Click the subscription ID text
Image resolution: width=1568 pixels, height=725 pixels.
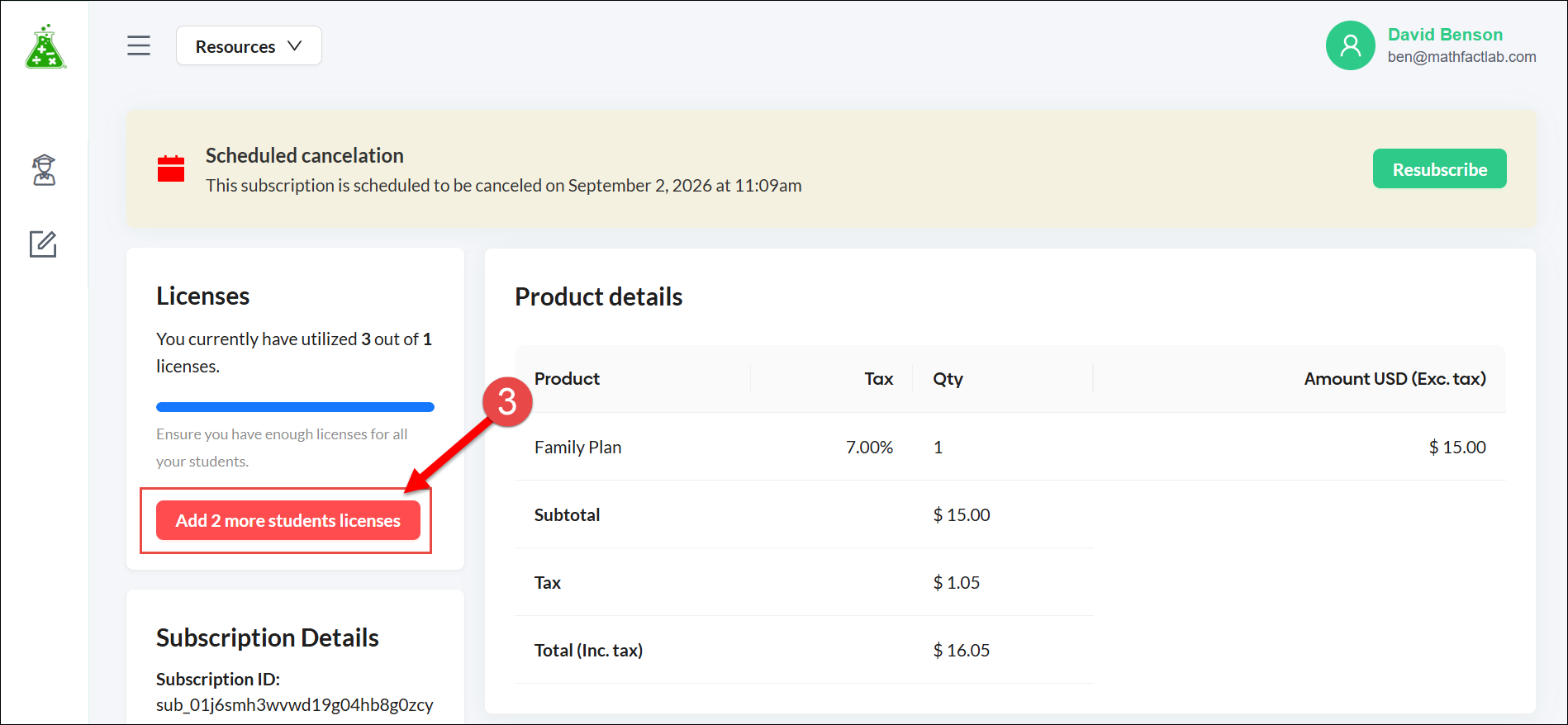(294, 705)
